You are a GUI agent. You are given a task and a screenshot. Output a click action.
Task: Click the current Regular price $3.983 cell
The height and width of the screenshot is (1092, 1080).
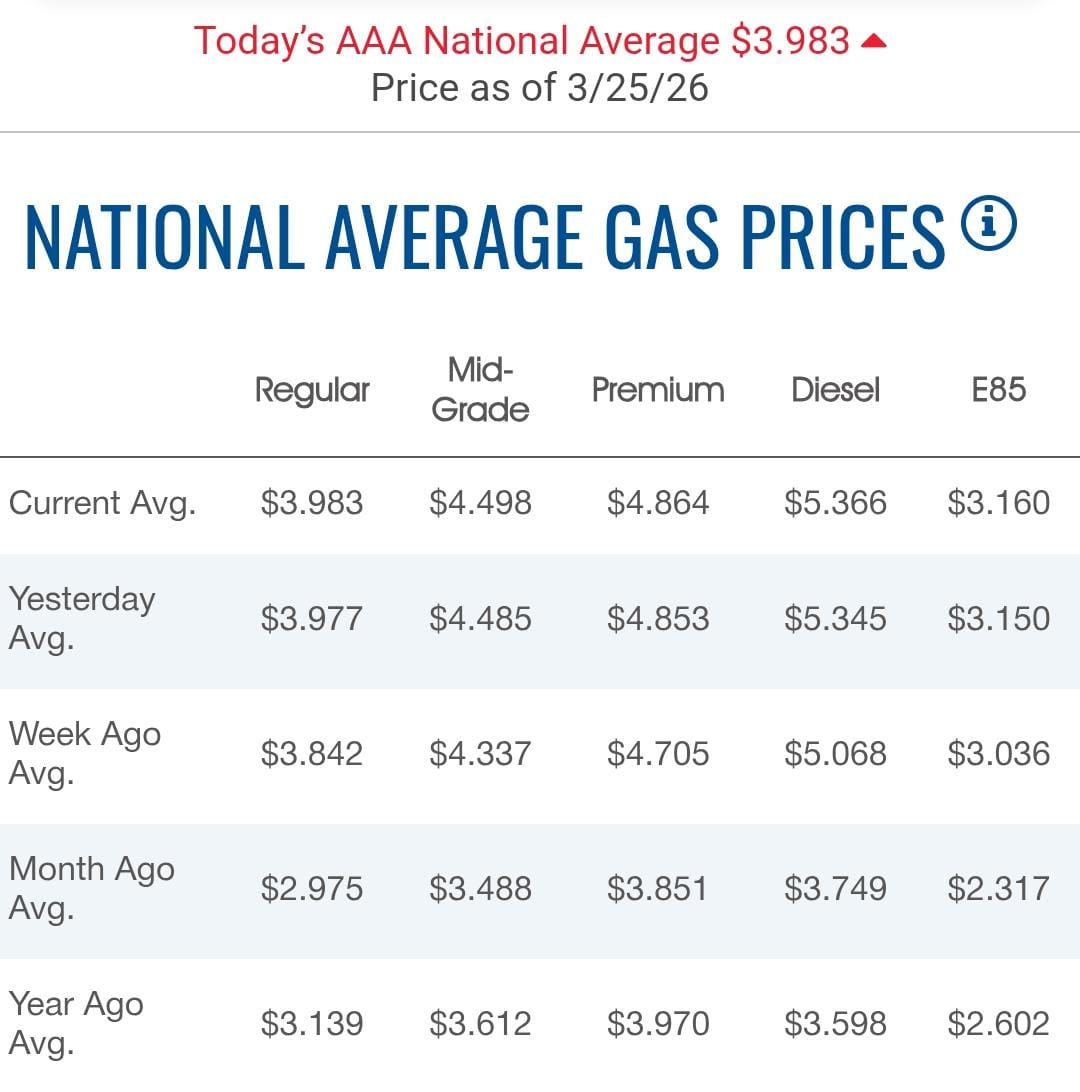(312, 502)
